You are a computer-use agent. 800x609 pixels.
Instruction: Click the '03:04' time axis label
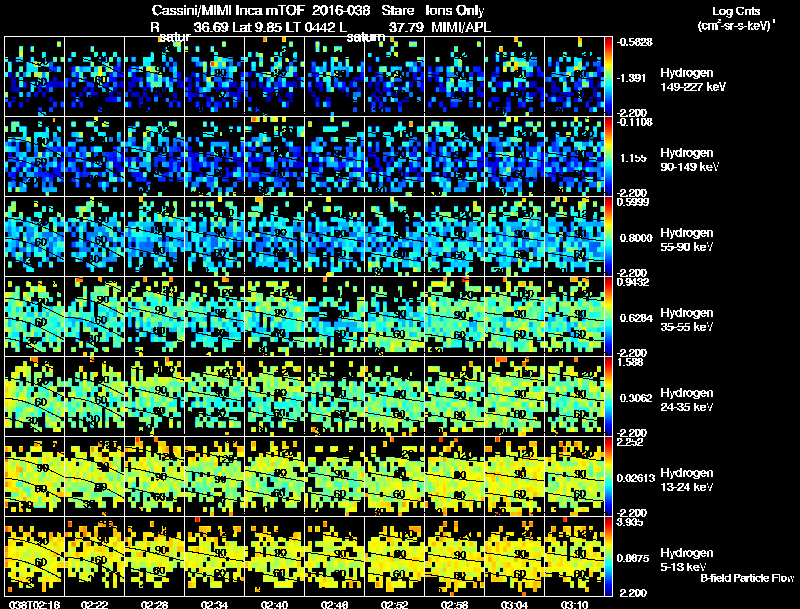(514, 604)
